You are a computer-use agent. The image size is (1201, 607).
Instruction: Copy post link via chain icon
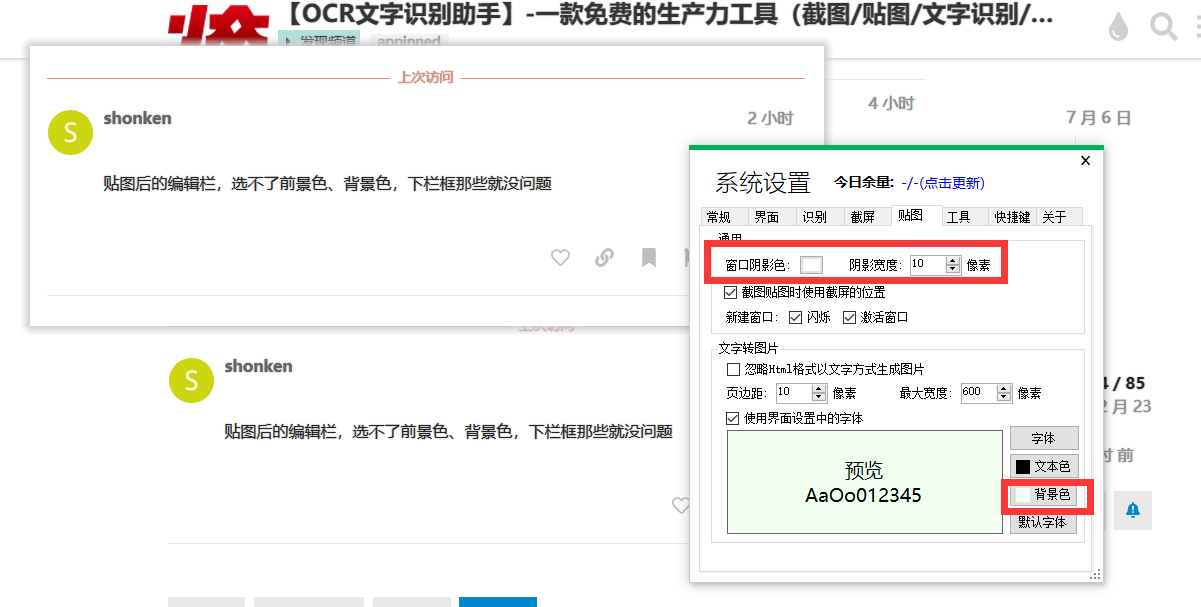click(x=604, y=258)
